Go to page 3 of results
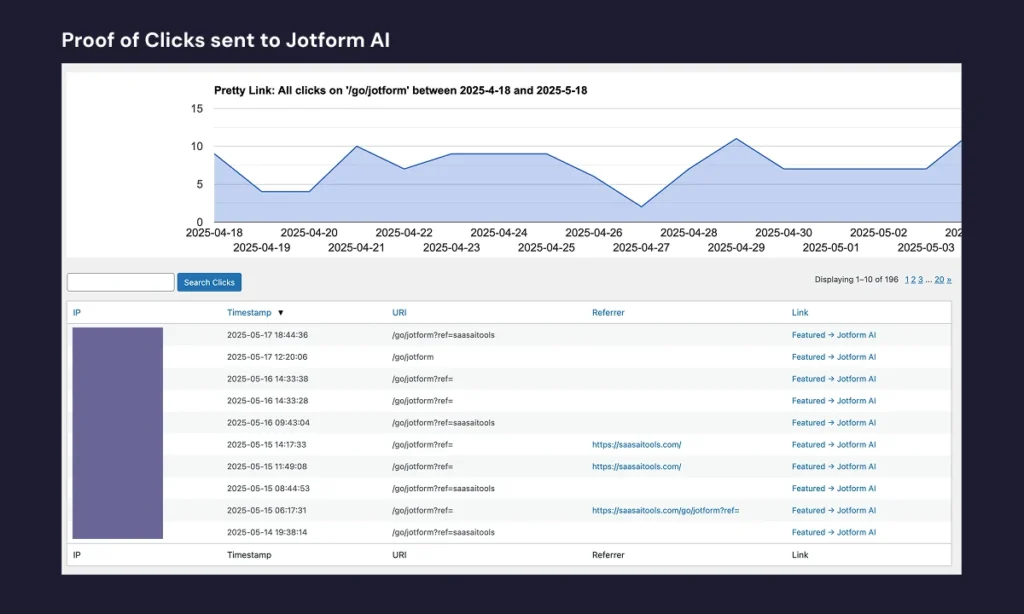Image resolution: width=1024 pixels, height=614 pixels. click(921, 280)
